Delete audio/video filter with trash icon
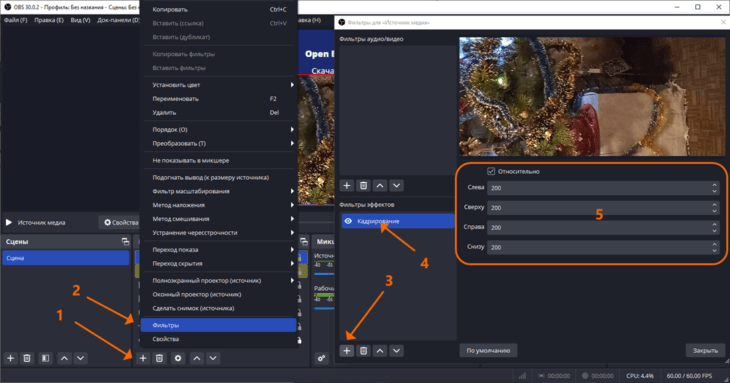Viewport: 730px width, 383px height. tap(364, 186)
